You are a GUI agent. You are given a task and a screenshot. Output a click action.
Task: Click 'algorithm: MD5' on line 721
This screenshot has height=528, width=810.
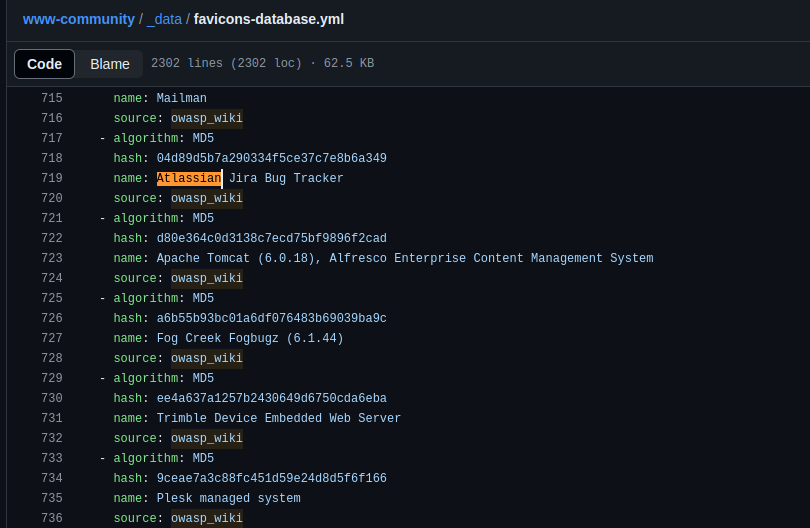(x=164, y=218)
